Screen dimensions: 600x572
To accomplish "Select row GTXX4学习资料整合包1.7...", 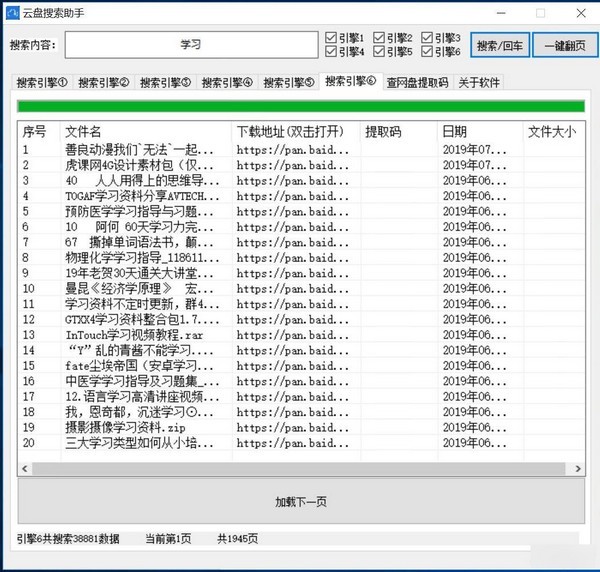I will pyautogui.click(x=301, y=319).
